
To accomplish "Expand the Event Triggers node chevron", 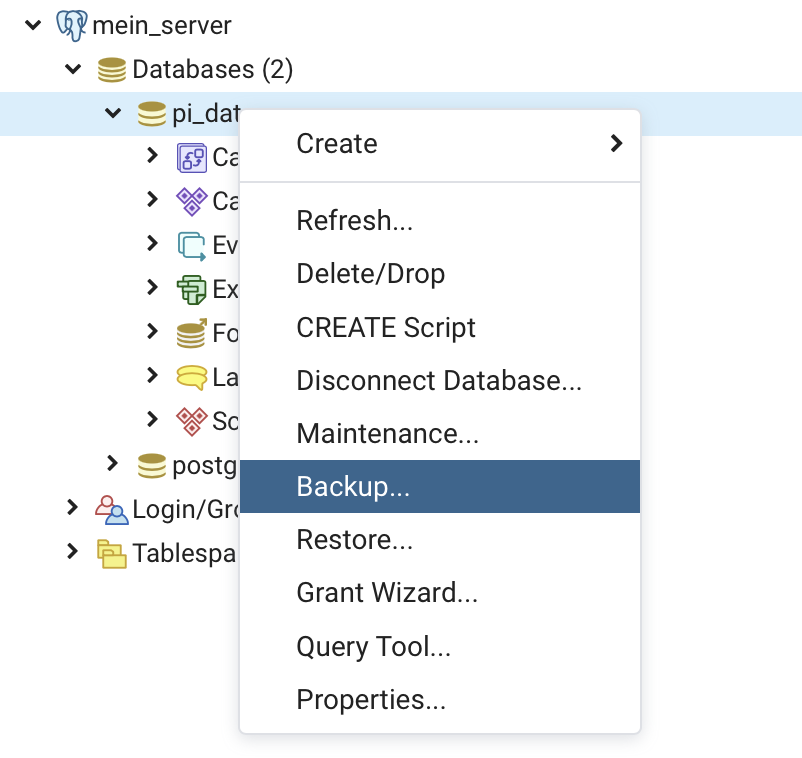I will (x=152, y=243).
